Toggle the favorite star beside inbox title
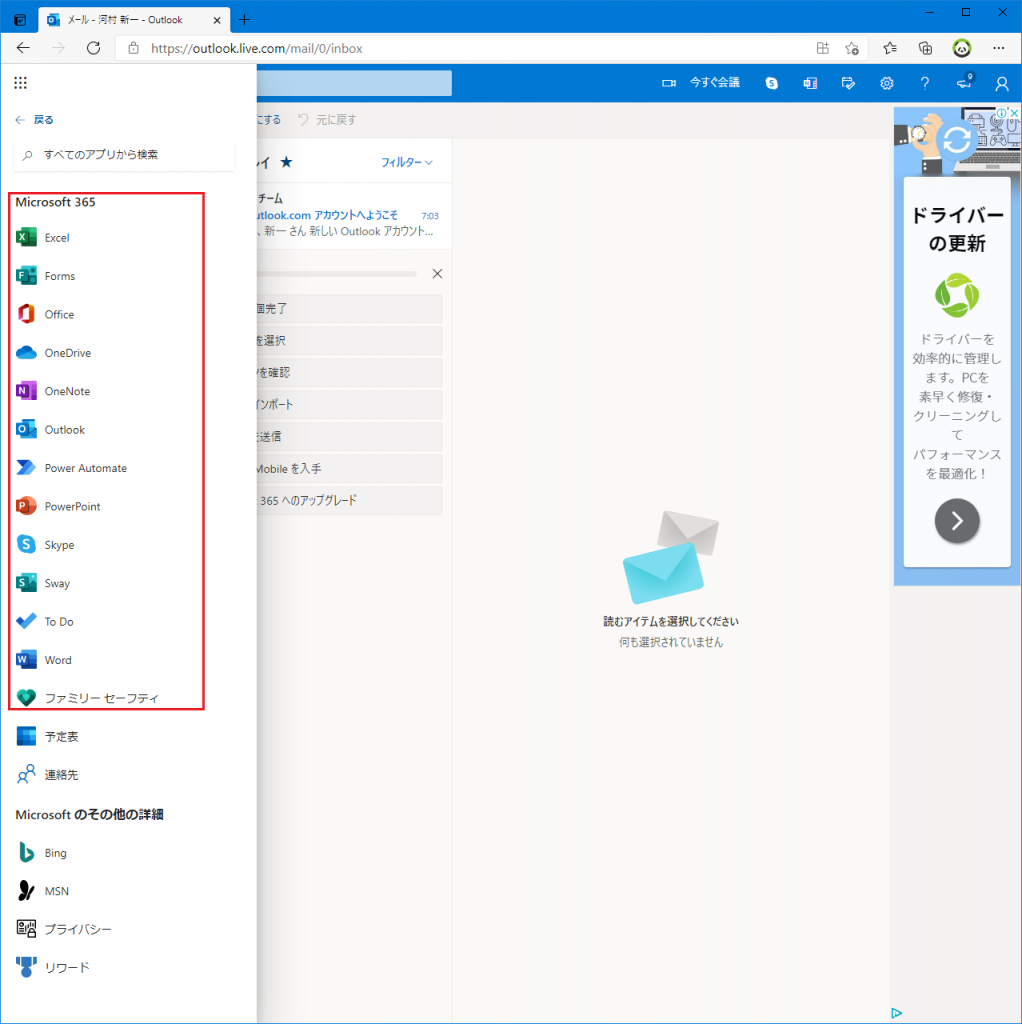Screen dimensions: 1022x1024 pos(286,162)
